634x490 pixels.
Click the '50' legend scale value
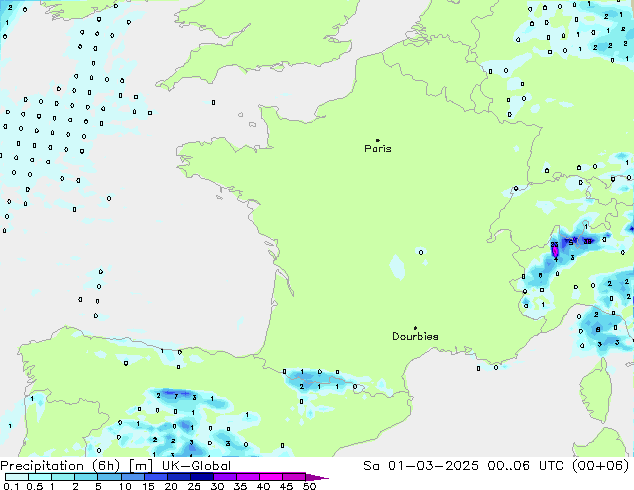pos(309,486)
